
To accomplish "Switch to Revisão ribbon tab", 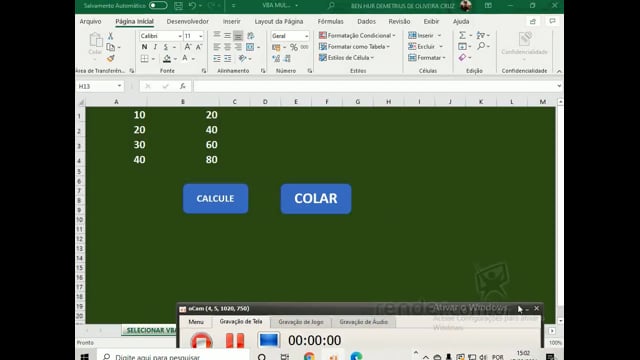I will pyautogui.click(x=399, y=21).
